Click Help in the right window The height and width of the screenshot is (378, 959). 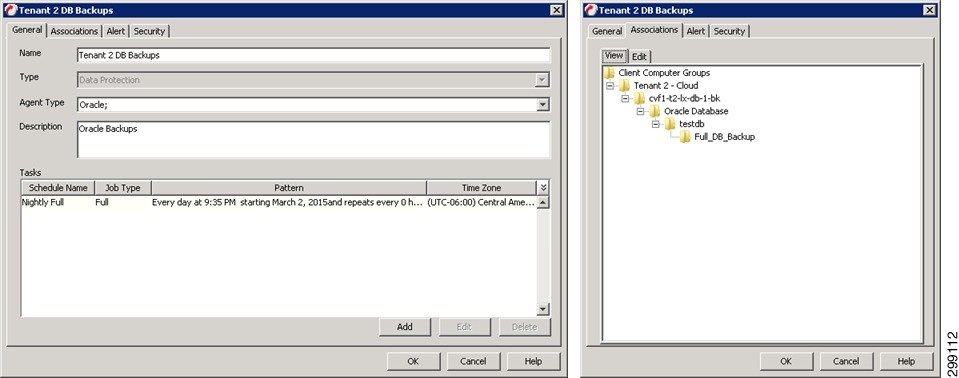pyautogui.click(x=906, y=361)
